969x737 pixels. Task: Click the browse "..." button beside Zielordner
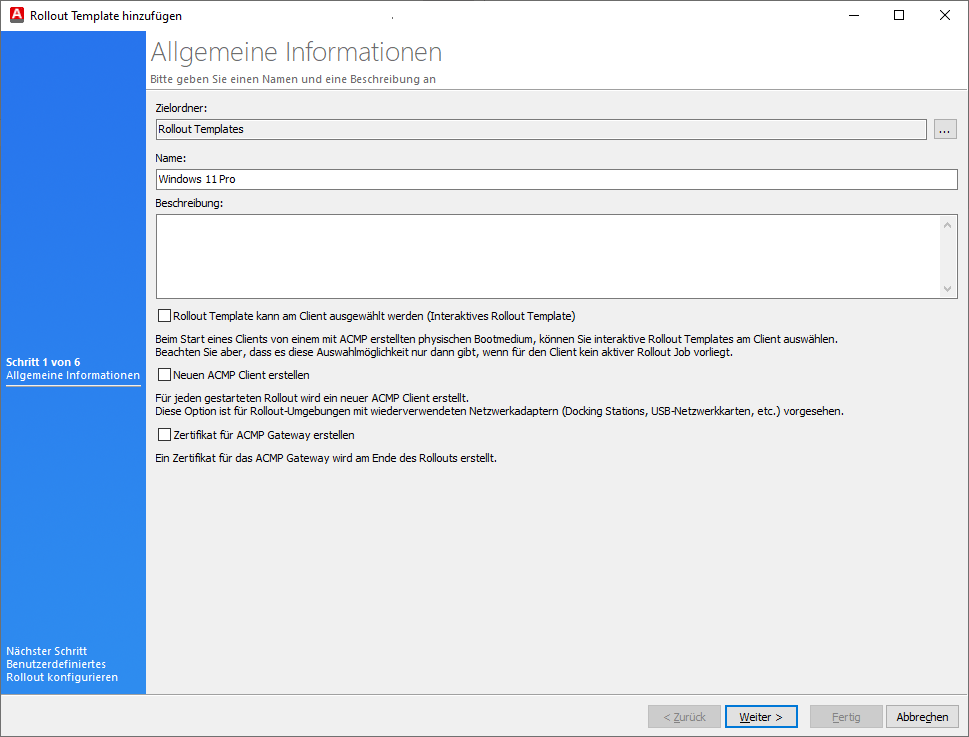(x=944, y=128)
